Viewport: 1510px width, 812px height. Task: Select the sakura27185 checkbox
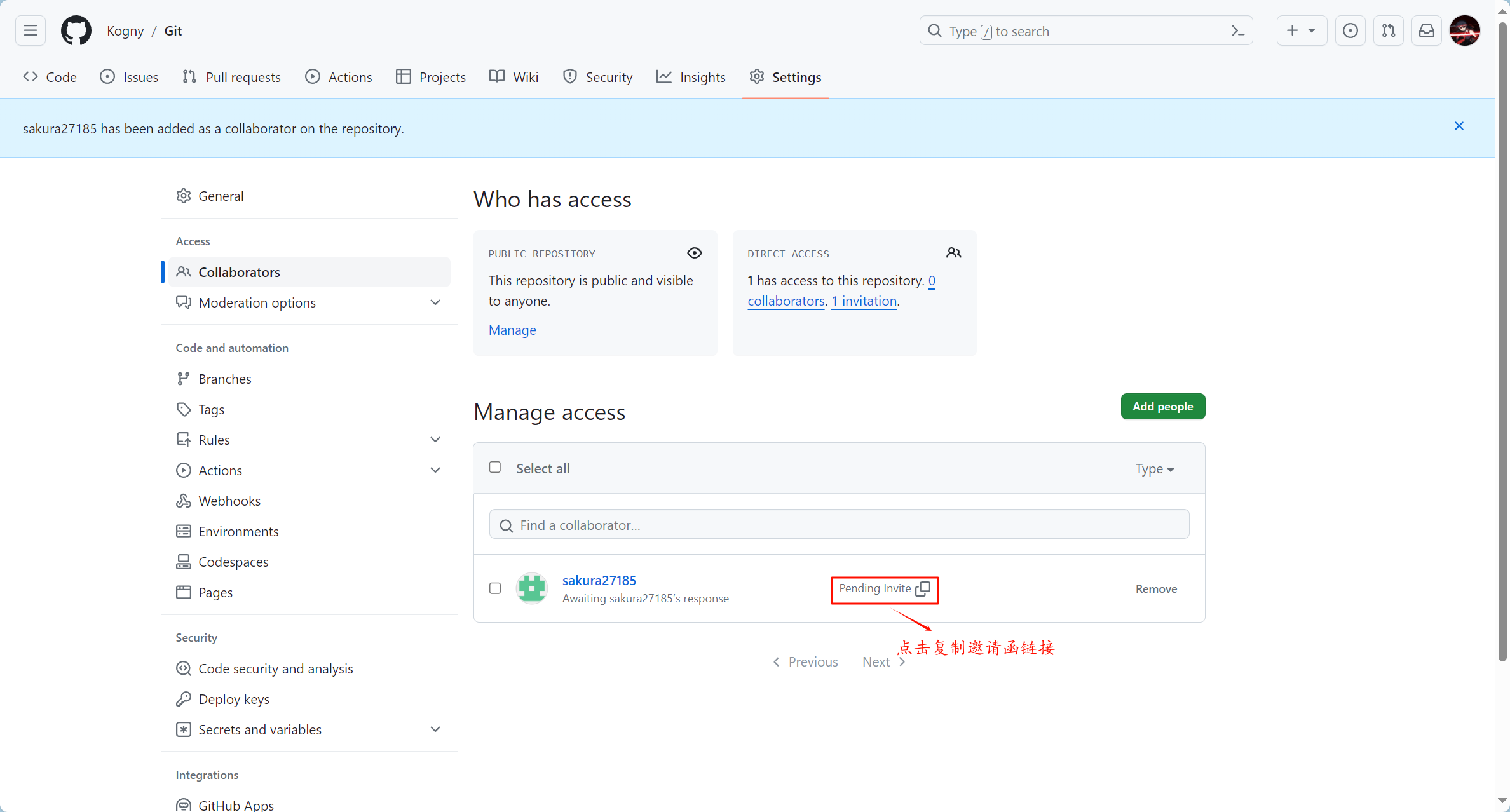pyautogui.click(x=495, y=588)
